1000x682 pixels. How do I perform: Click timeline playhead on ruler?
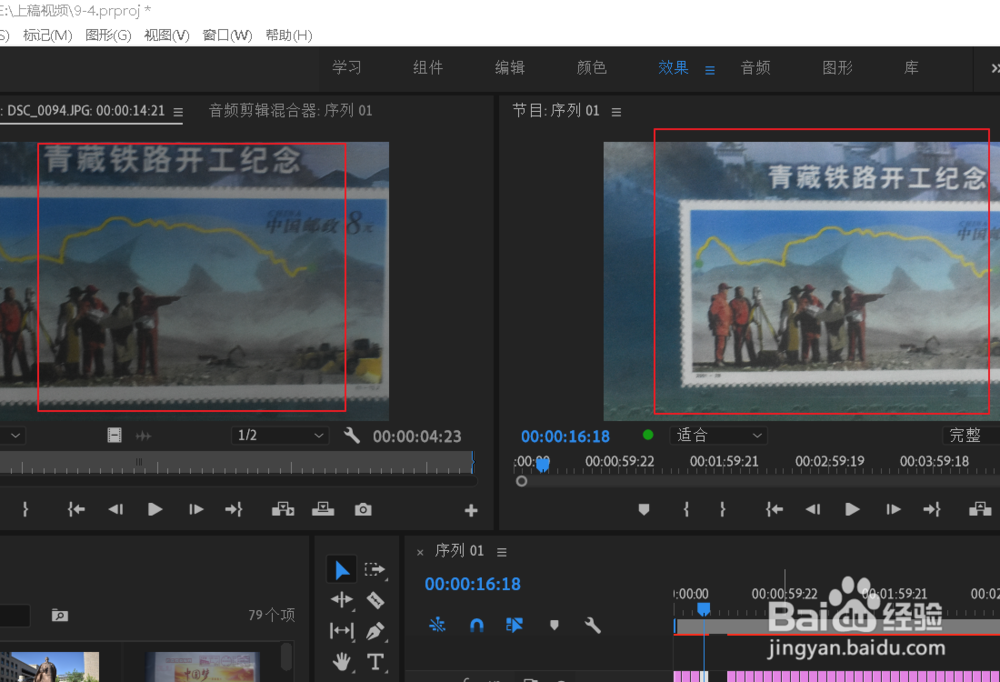pos(703,609)
